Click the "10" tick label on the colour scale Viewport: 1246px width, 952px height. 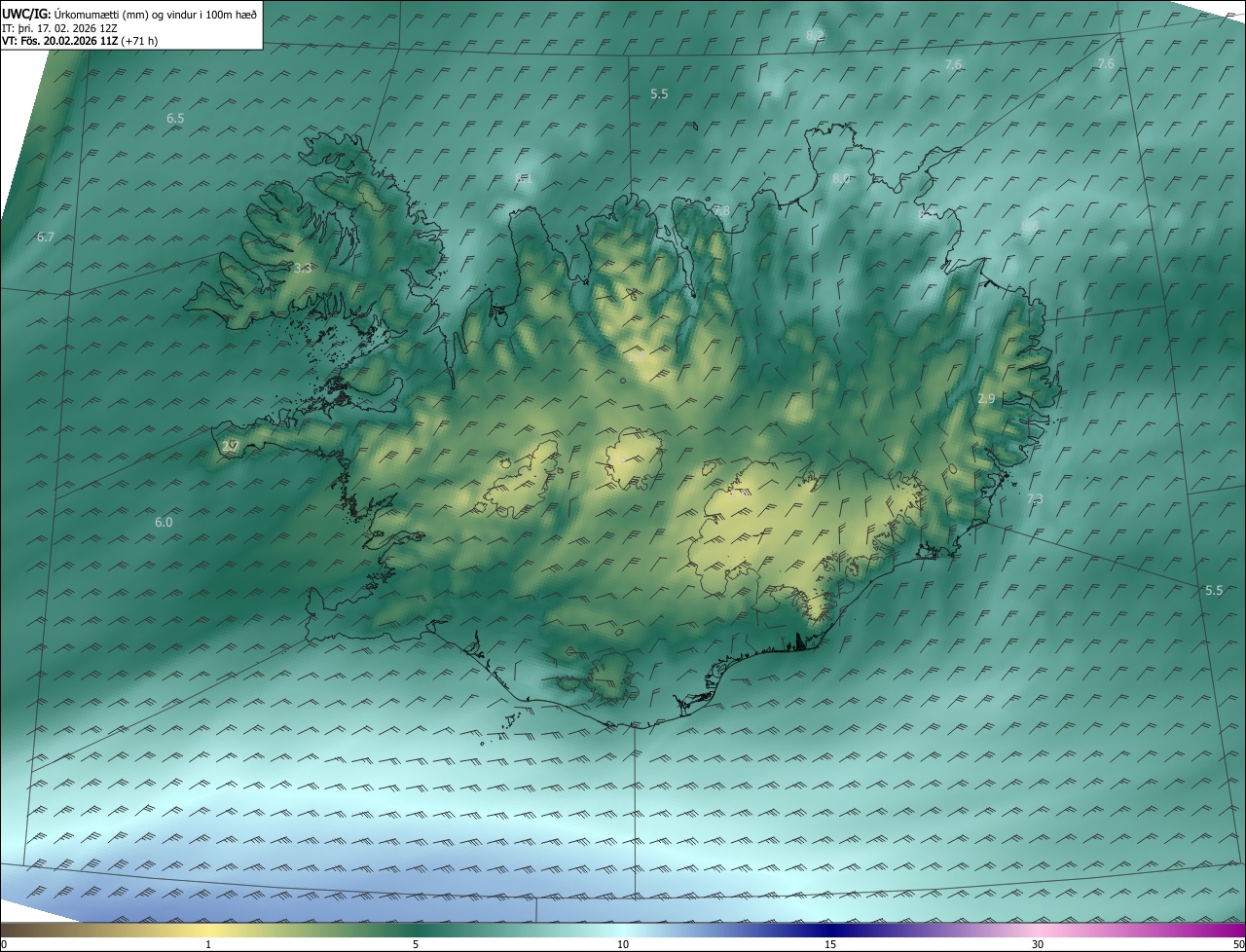[x=623, y=945]
